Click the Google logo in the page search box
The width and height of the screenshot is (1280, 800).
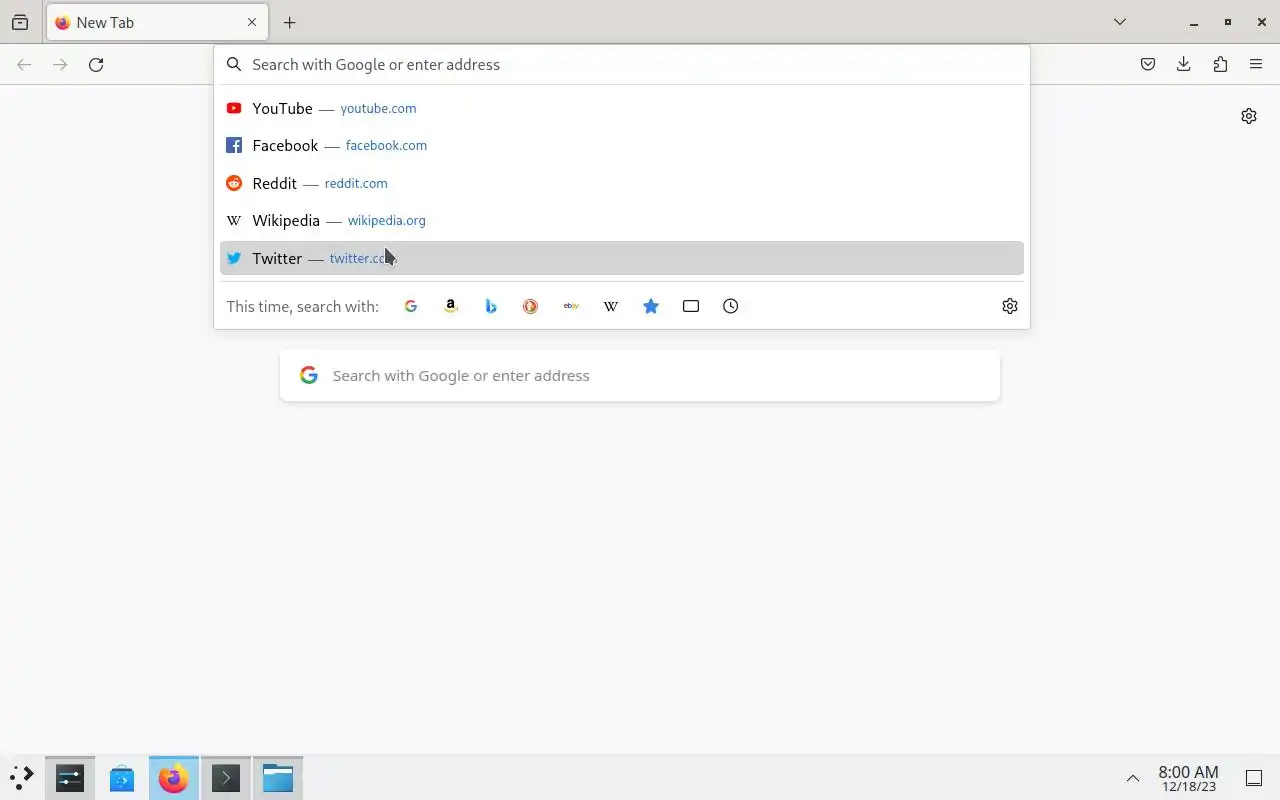click(x=309, y=375)
